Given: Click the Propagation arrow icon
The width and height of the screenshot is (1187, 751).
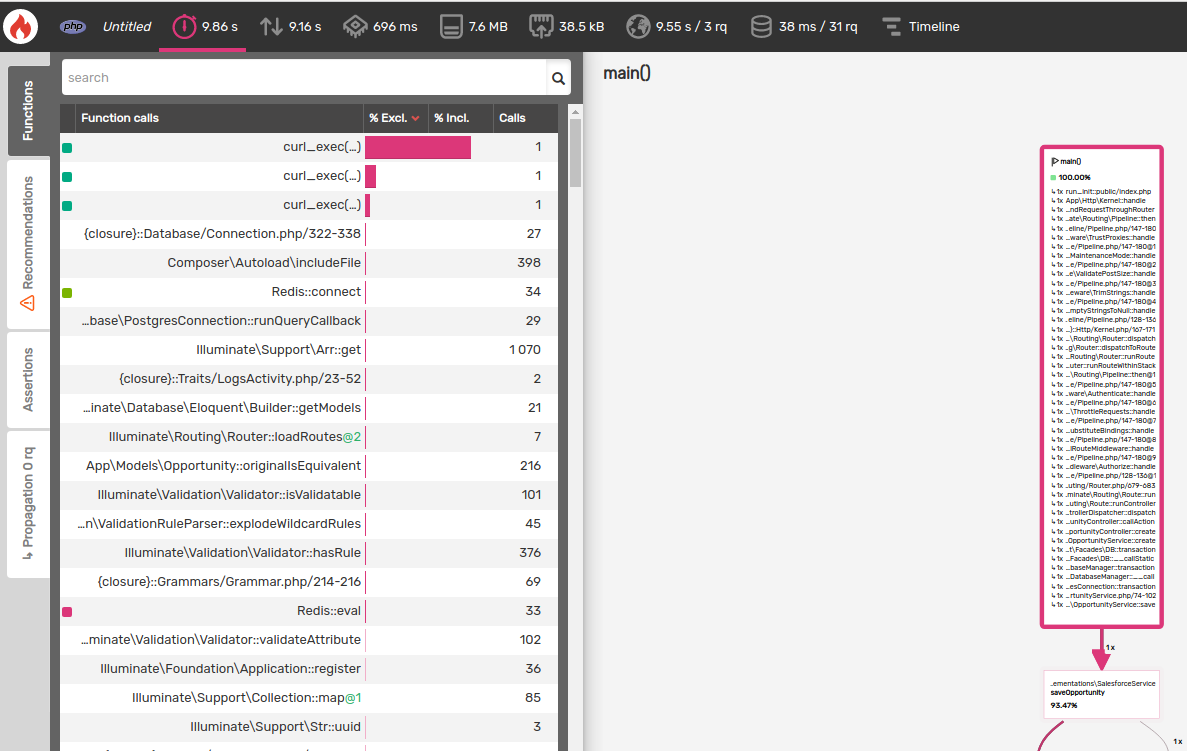Looking at the screenshot, I should (x=28, y=555).
